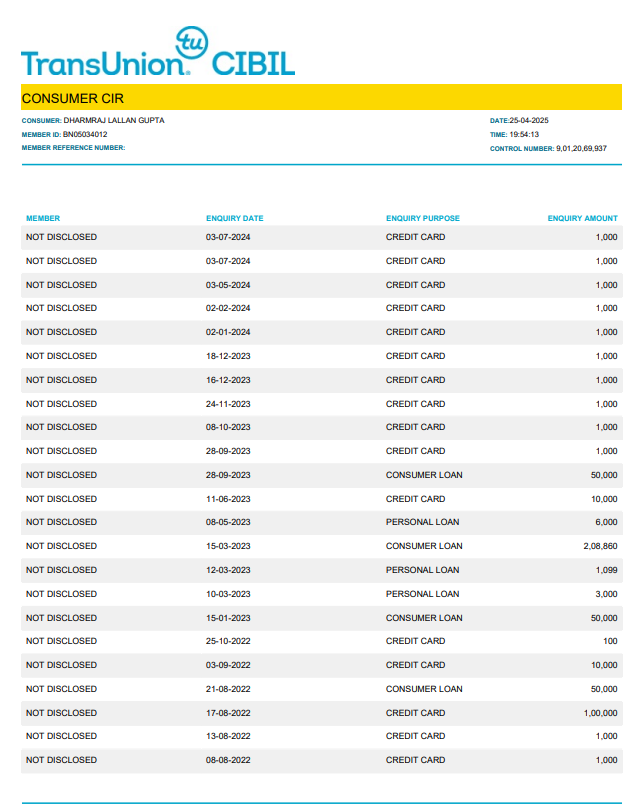Select enquiry date 13-08-2022
This screenshot has width=633, height=805.
click(x=228, y=736)
